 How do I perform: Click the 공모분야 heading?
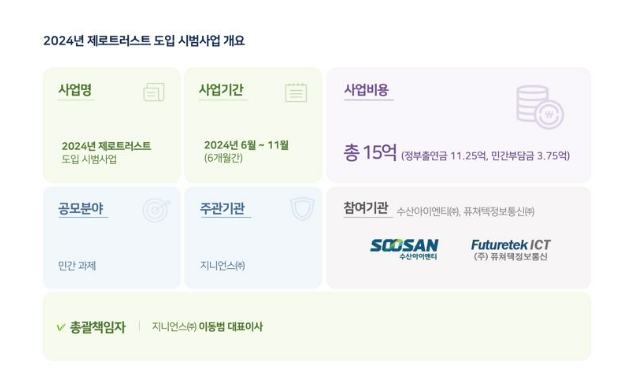point(81,208)
